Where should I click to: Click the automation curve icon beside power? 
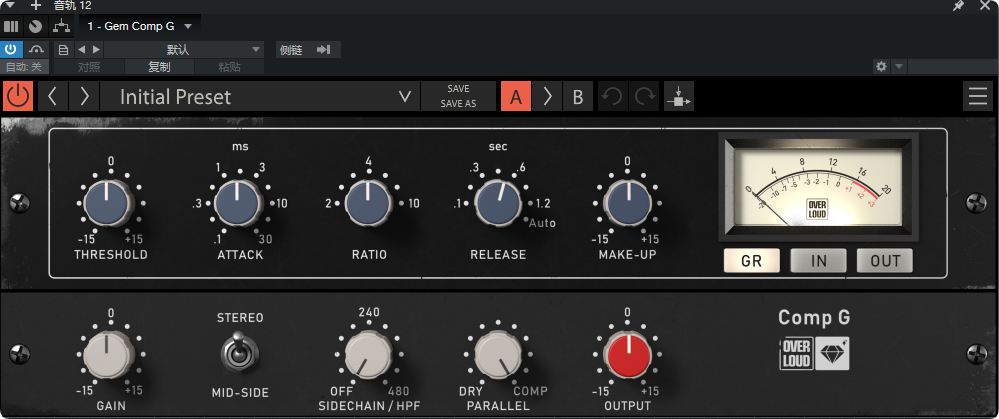tap(37, 49)
